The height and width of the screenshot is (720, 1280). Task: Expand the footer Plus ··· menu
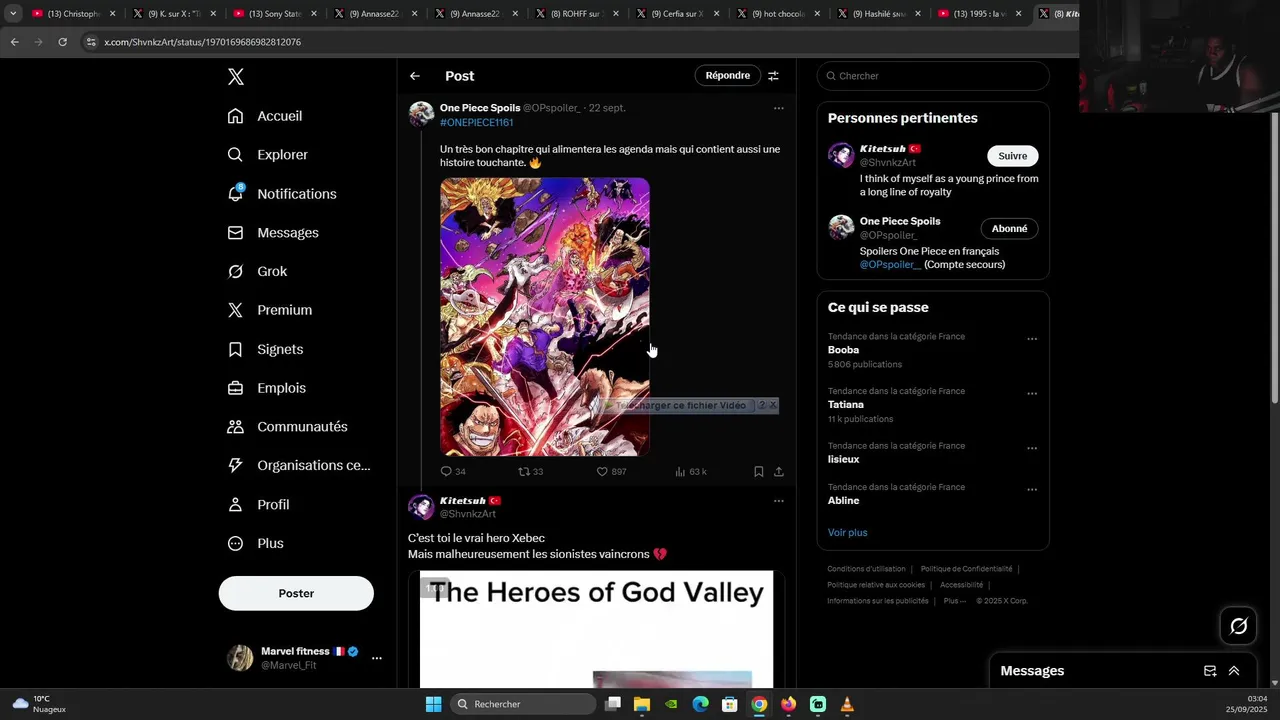955,601
